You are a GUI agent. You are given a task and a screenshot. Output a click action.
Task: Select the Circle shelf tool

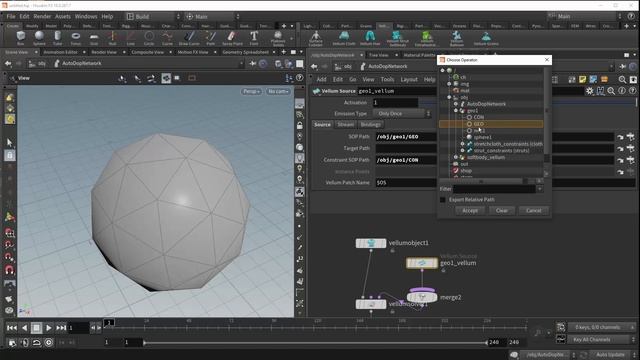pyautogui.click(x=149, y=38)
